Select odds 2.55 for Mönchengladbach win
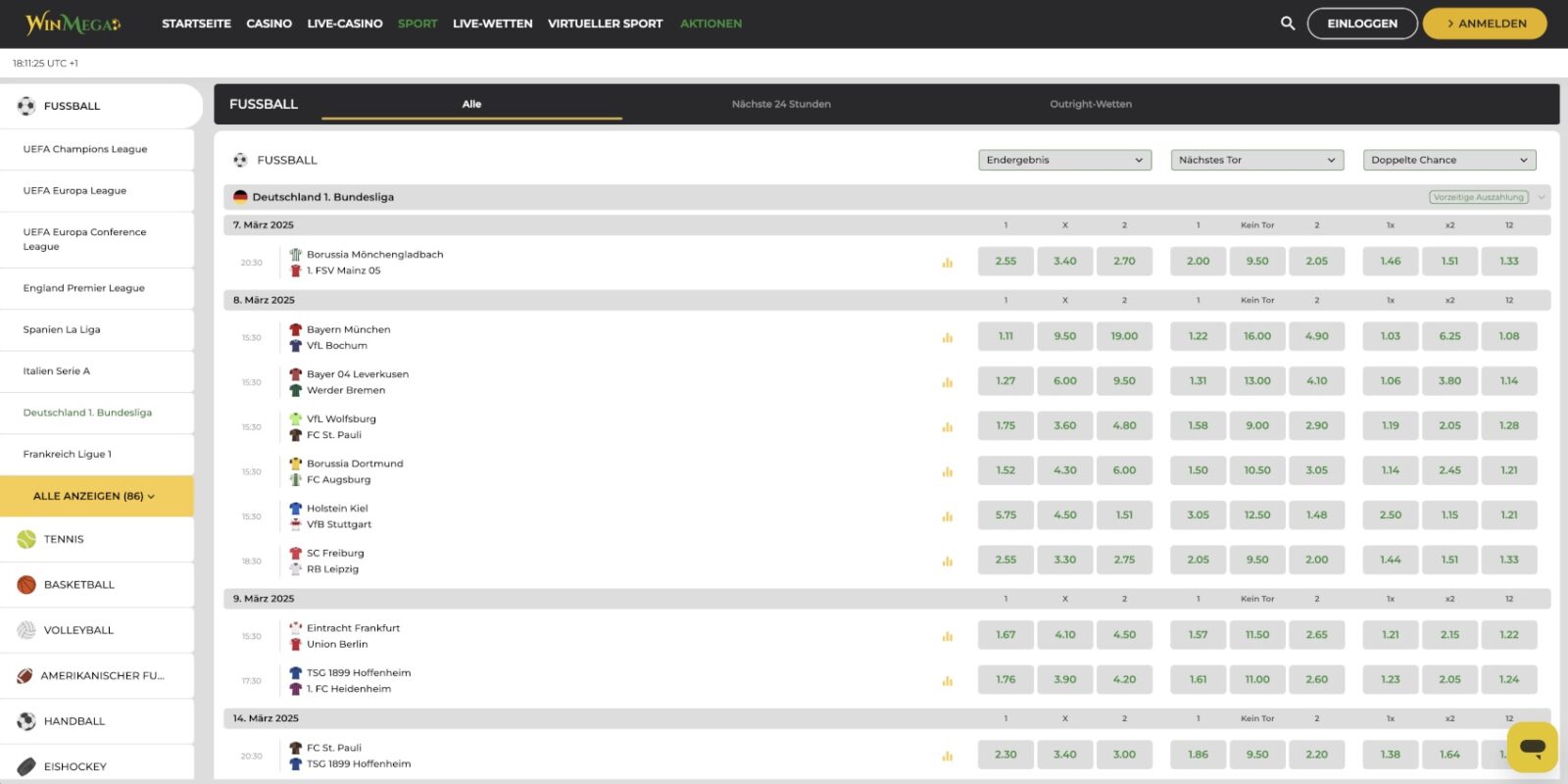The height and width of the screenshot is (784, 1568). pyautogui.click(x=1005, y=262)
